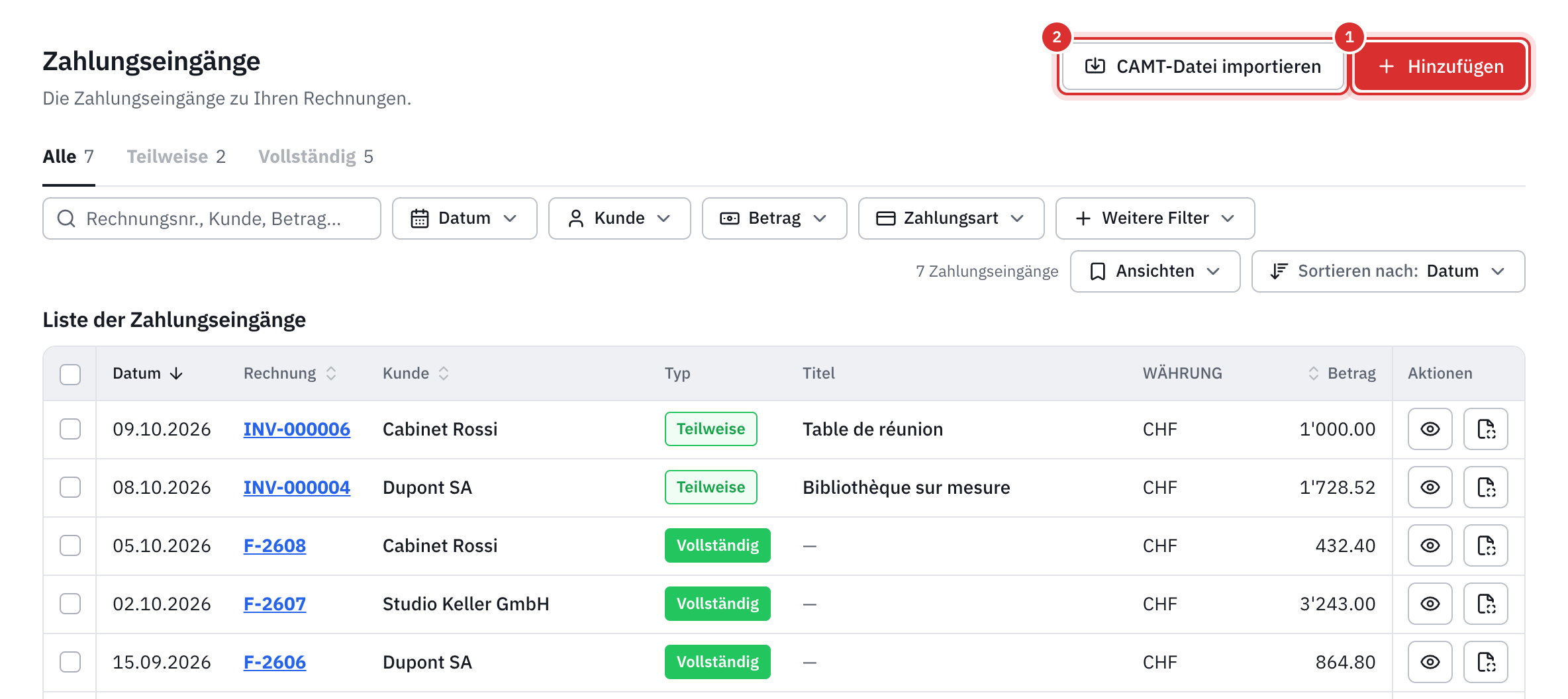1568x699 pixels.
Task: Open the Ansichten dropdown
Action: coord(1155,271)
